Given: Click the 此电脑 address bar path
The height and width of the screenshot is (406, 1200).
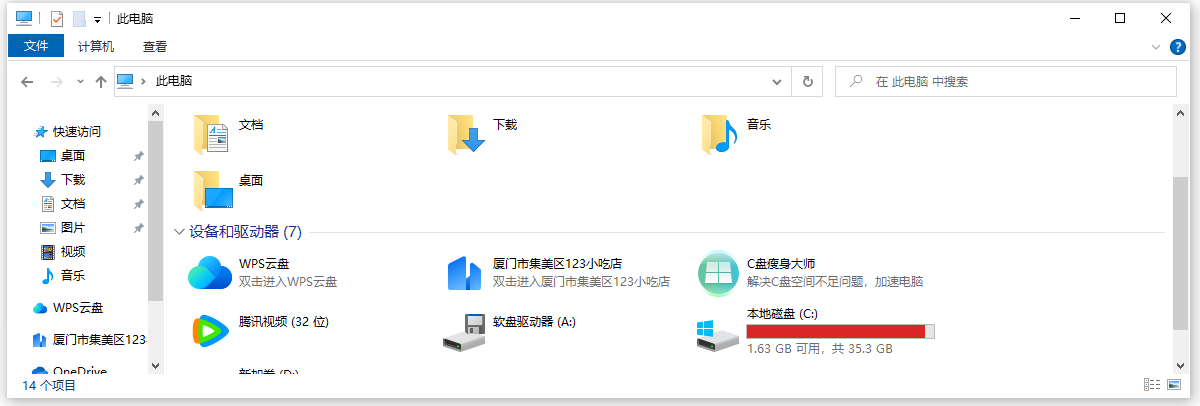Looking at the screenshot, I should click(x=174, y=81).
